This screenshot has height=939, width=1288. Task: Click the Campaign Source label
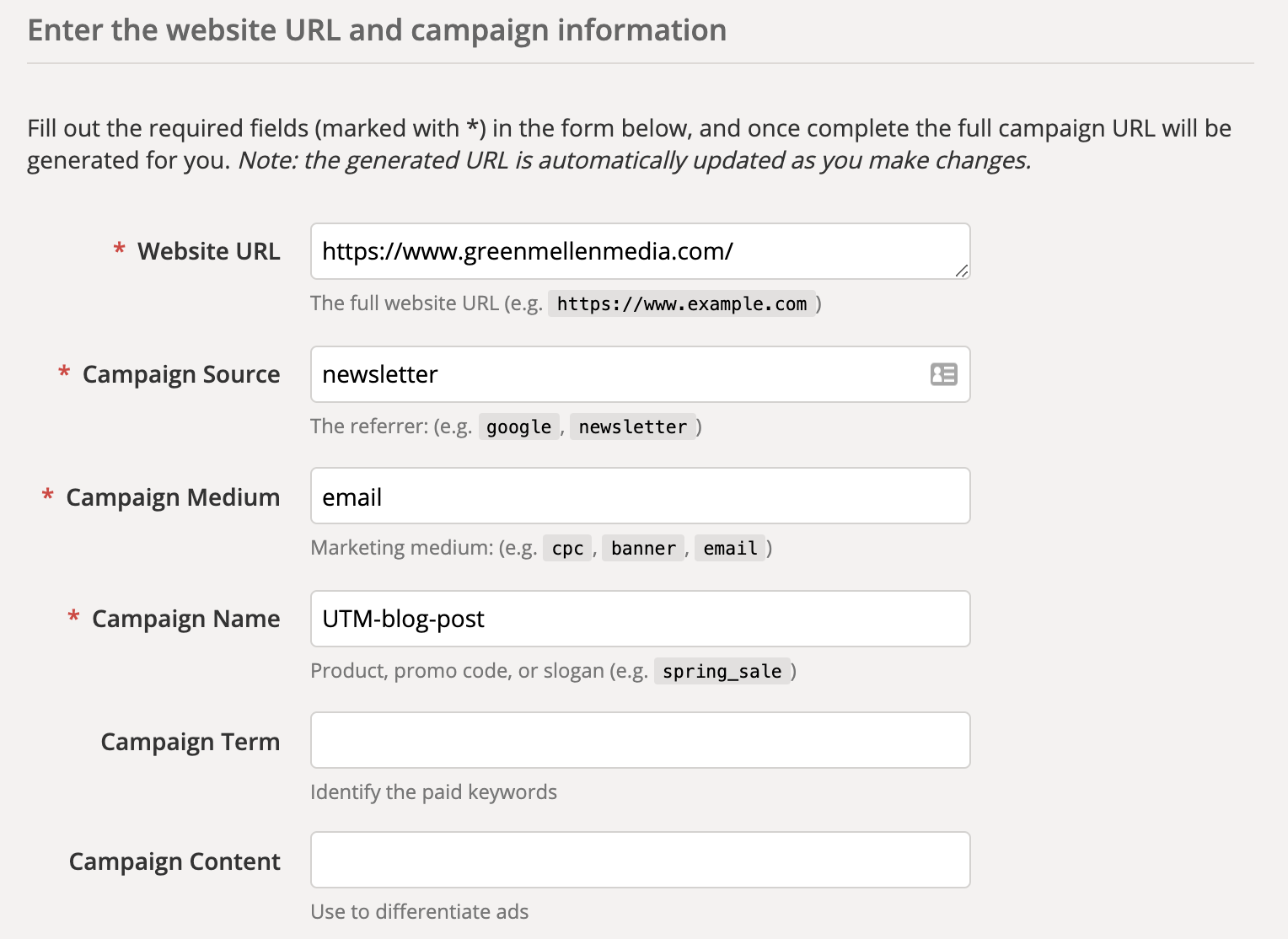[x=180, y=374]
